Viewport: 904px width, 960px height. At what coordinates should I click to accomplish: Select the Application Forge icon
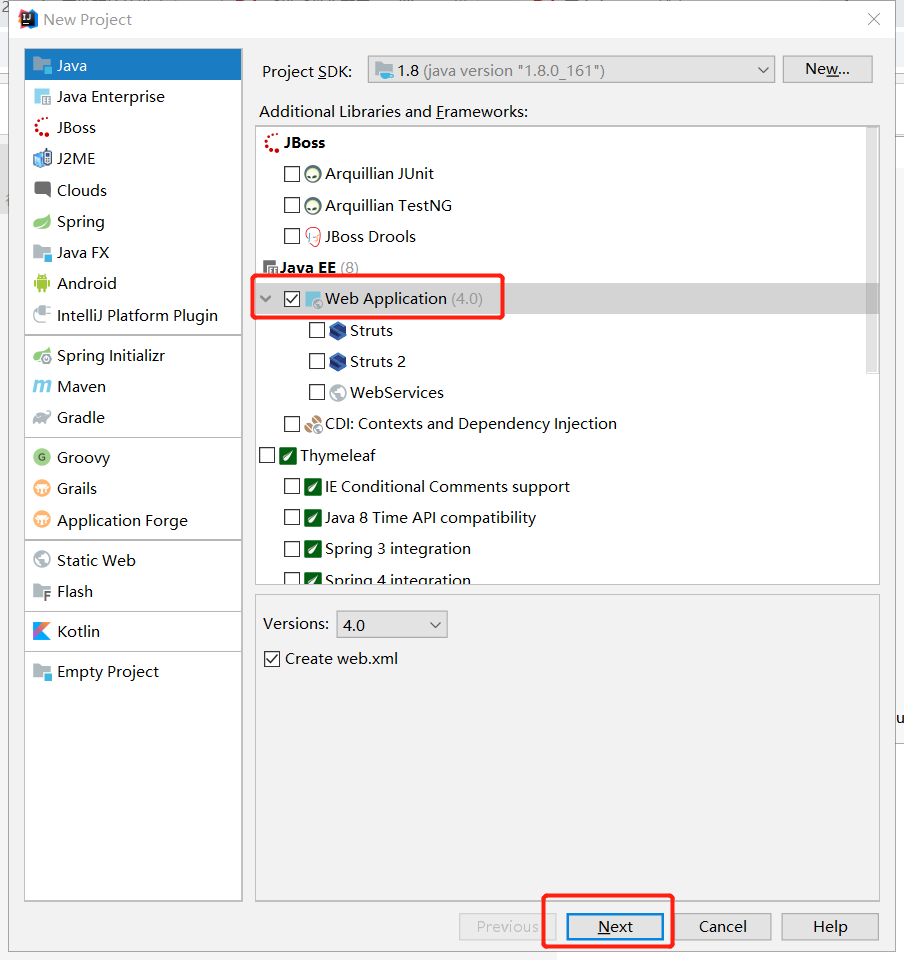[x=42, y=520]
